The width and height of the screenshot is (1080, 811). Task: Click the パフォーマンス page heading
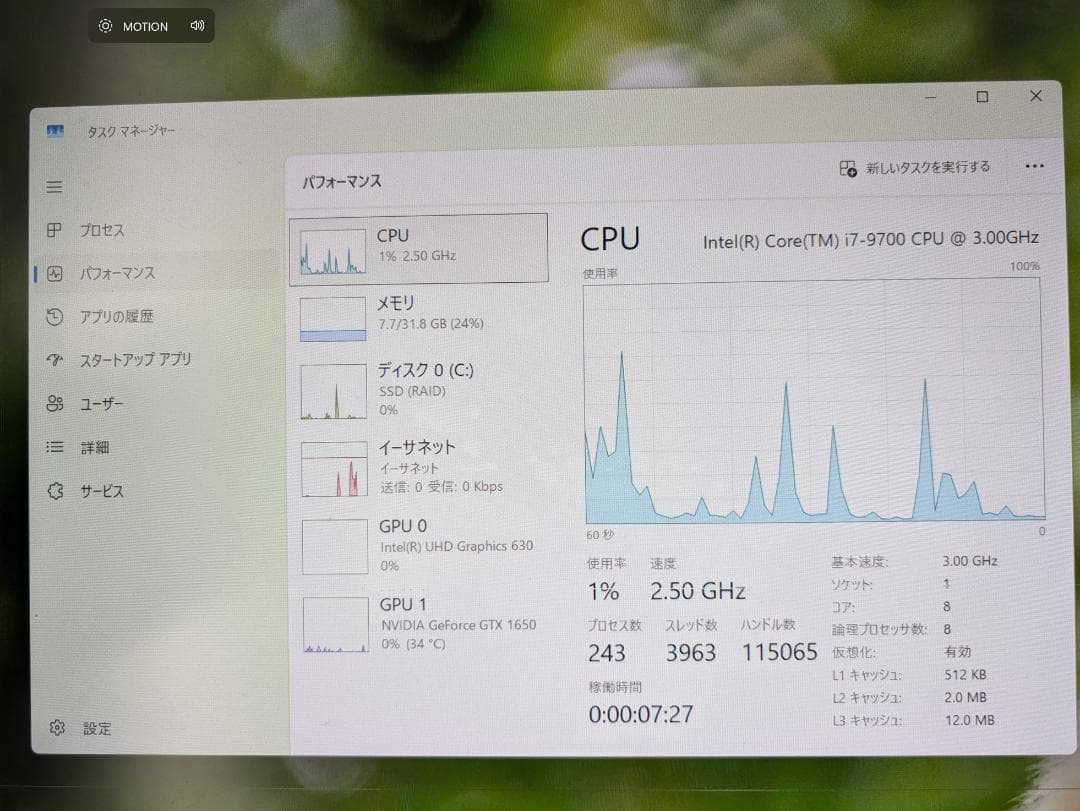(342, 181)
